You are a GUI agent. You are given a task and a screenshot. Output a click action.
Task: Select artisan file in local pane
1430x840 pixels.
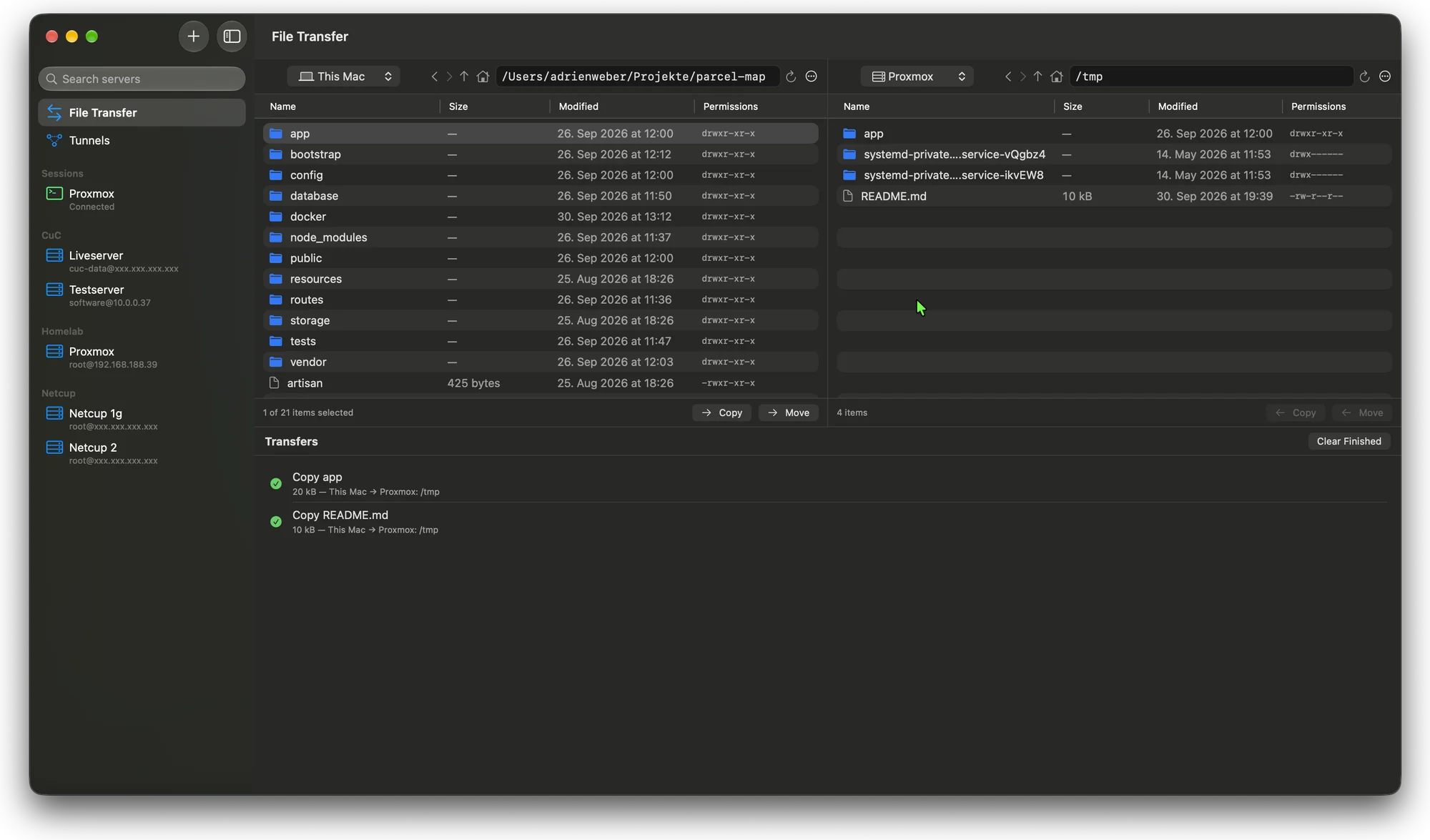pos(541,383)
